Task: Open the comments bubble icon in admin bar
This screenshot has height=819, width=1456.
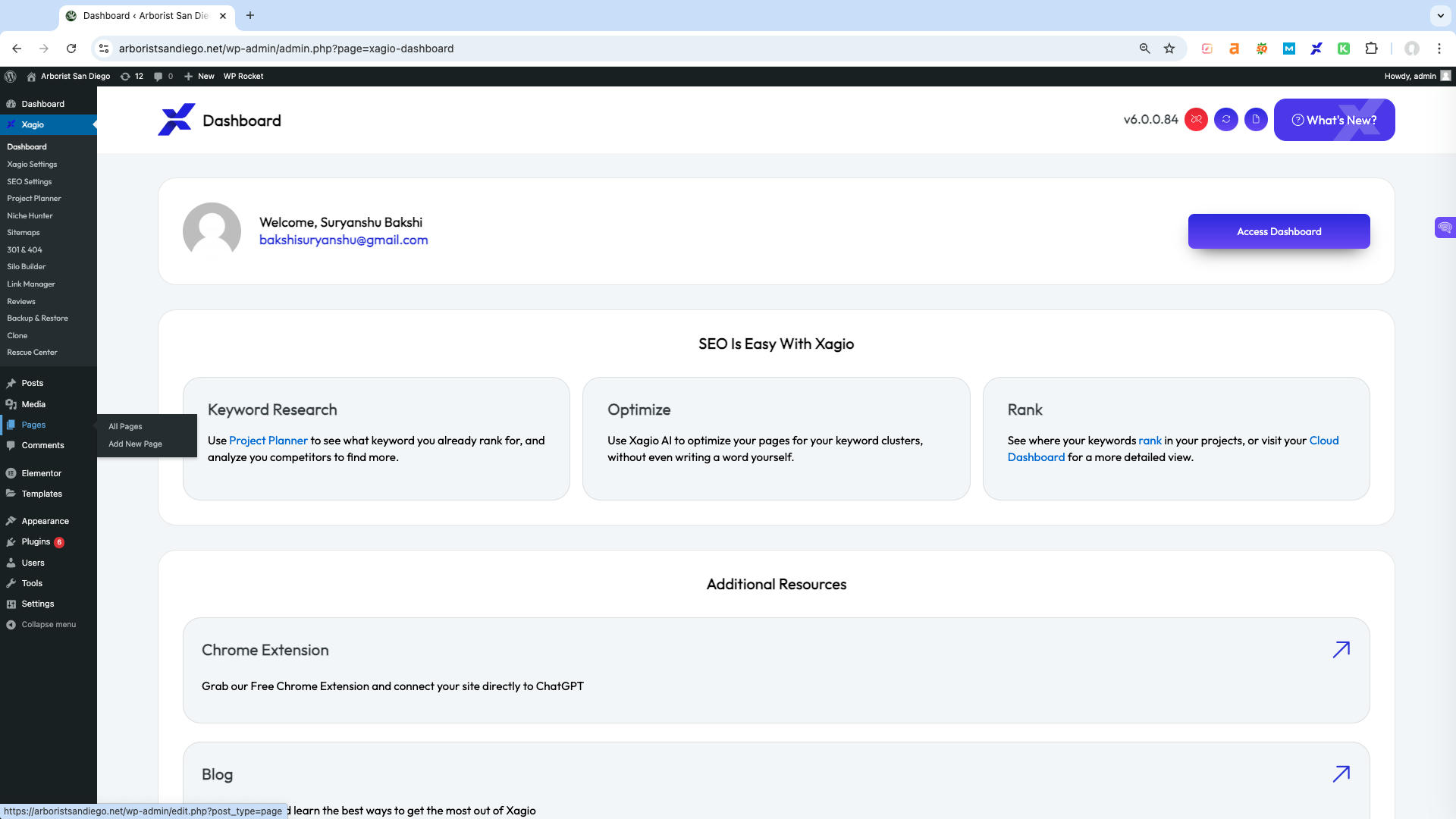Action: [x=163, y=76]
